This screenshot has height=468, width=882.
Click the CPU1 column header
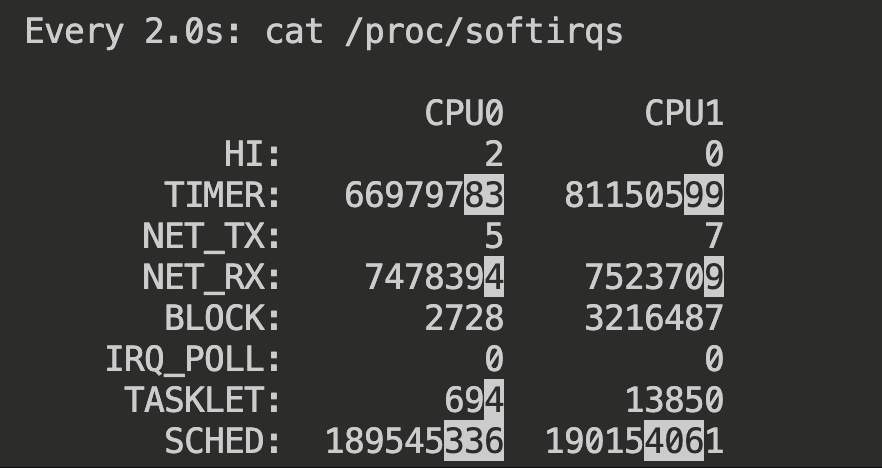[684, 113]
